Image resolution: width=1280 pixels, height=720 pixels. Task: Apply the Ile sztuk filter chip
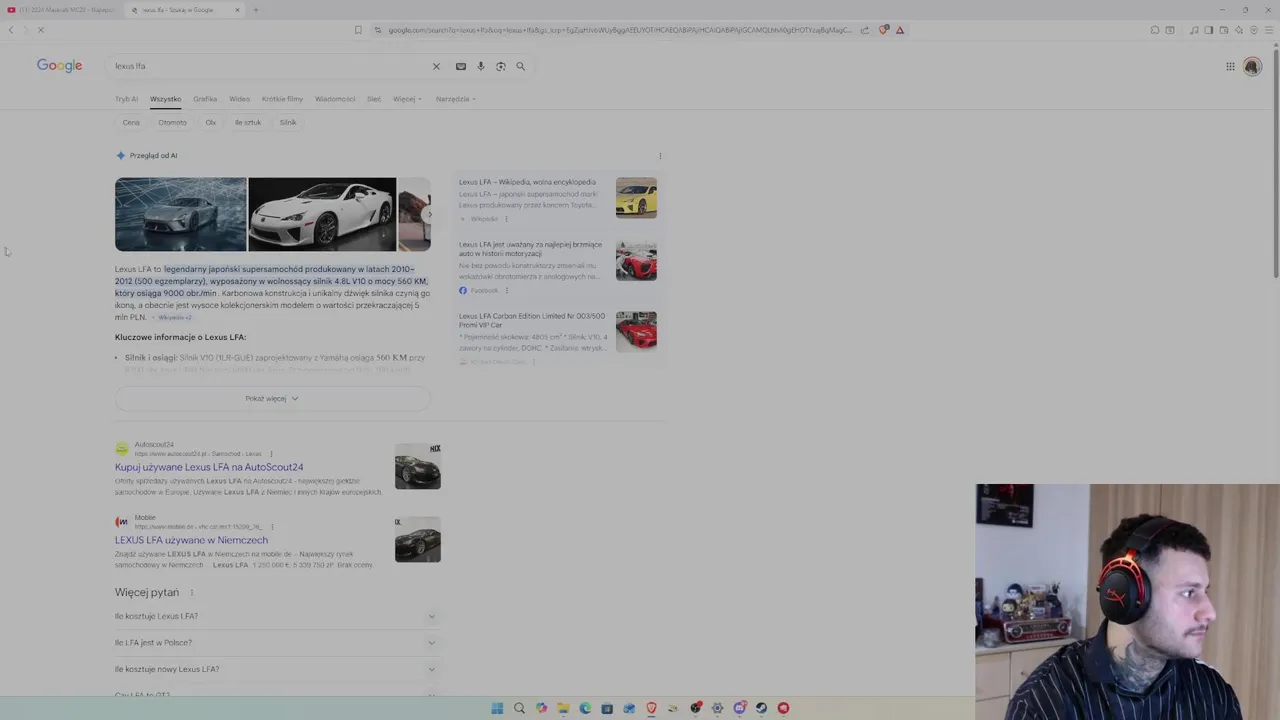[248, 122]
